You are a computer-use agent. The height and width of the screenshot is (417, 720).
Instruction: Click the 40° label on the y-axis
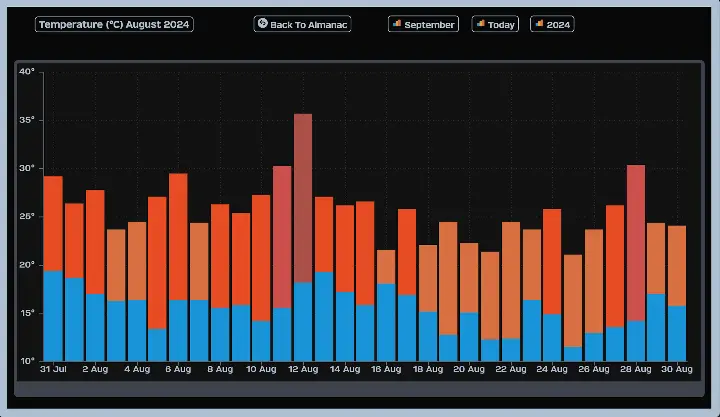pos(27,72)
